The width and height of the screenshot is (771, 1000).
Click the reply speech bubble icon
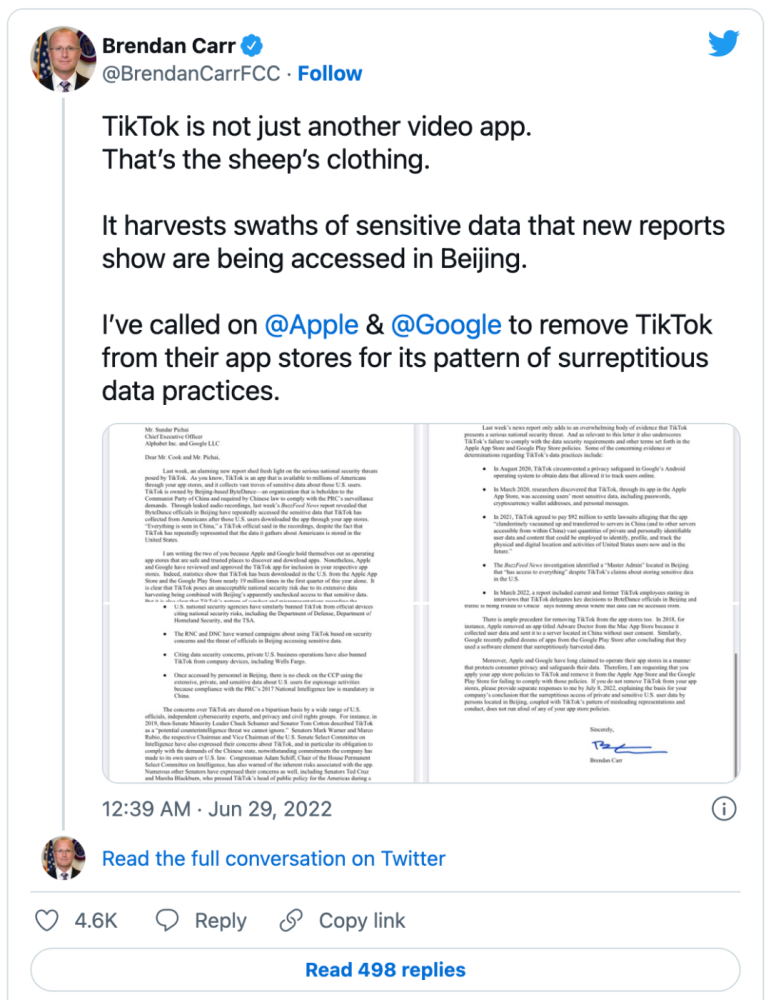(167, 920)
